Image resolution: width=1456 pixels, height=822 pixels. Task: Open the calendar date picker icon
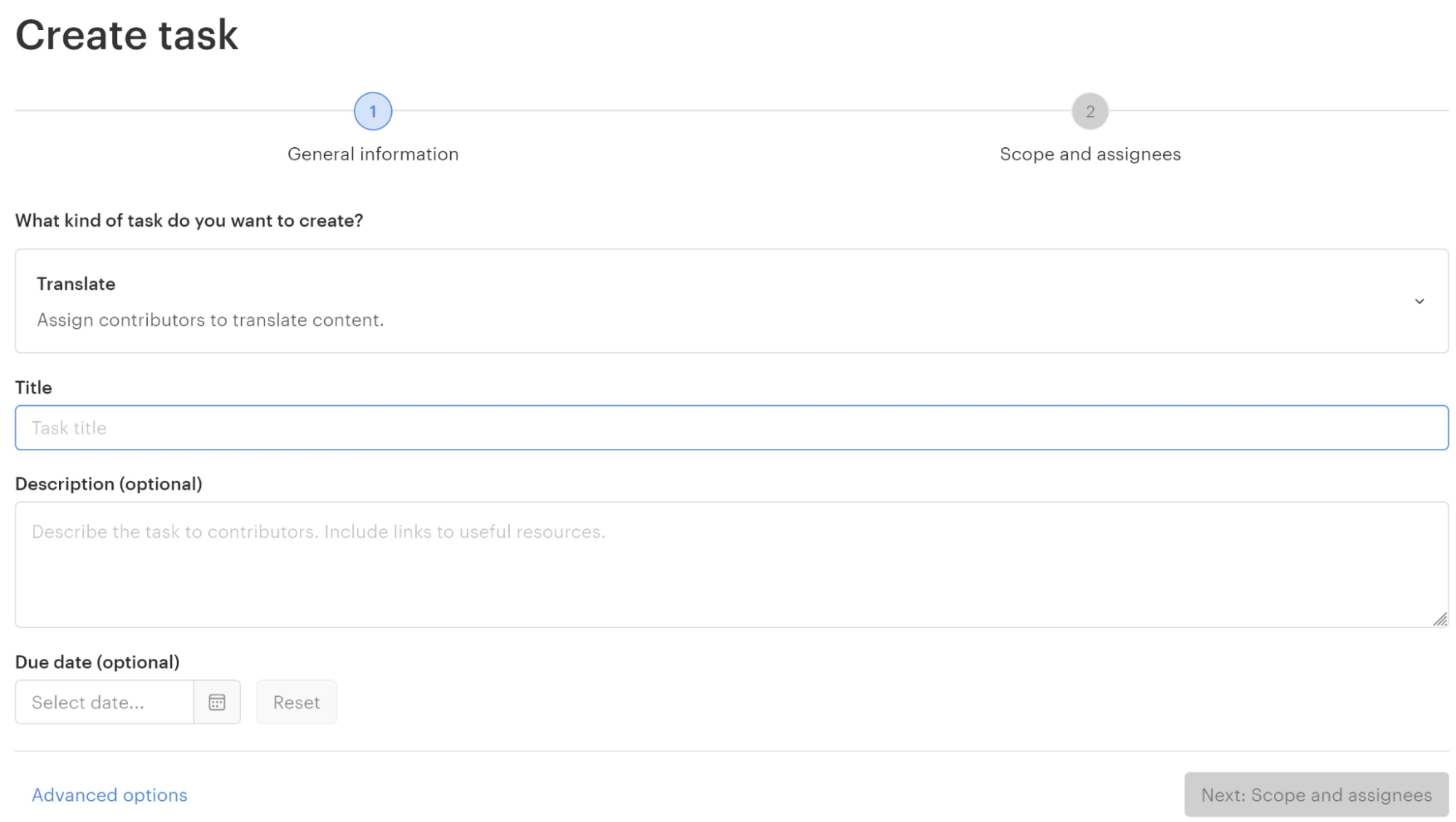tap(216, 702)
